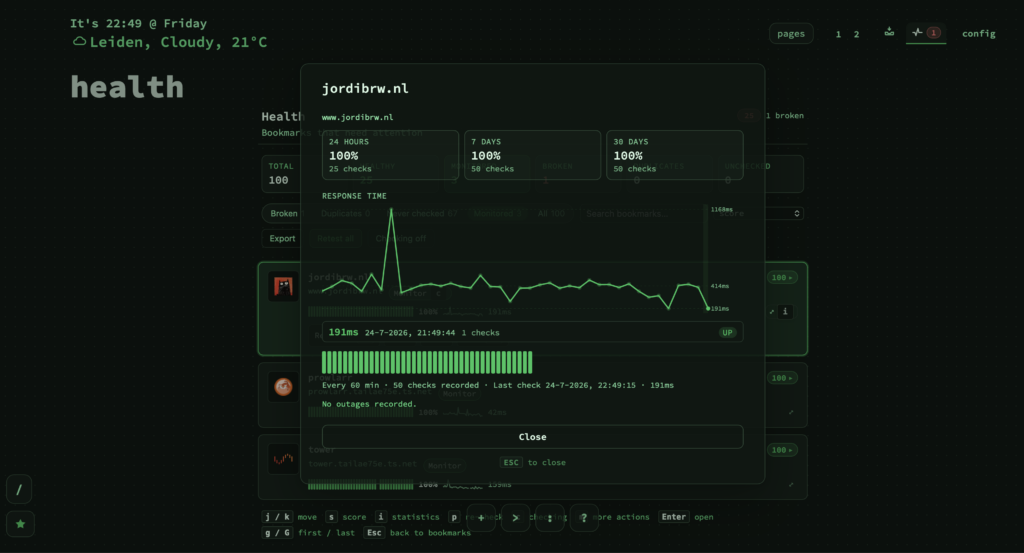Viewport: 1024px width, 553px height.
Task: Expand the 100 score badge on tower
Action: coord(782,450)
